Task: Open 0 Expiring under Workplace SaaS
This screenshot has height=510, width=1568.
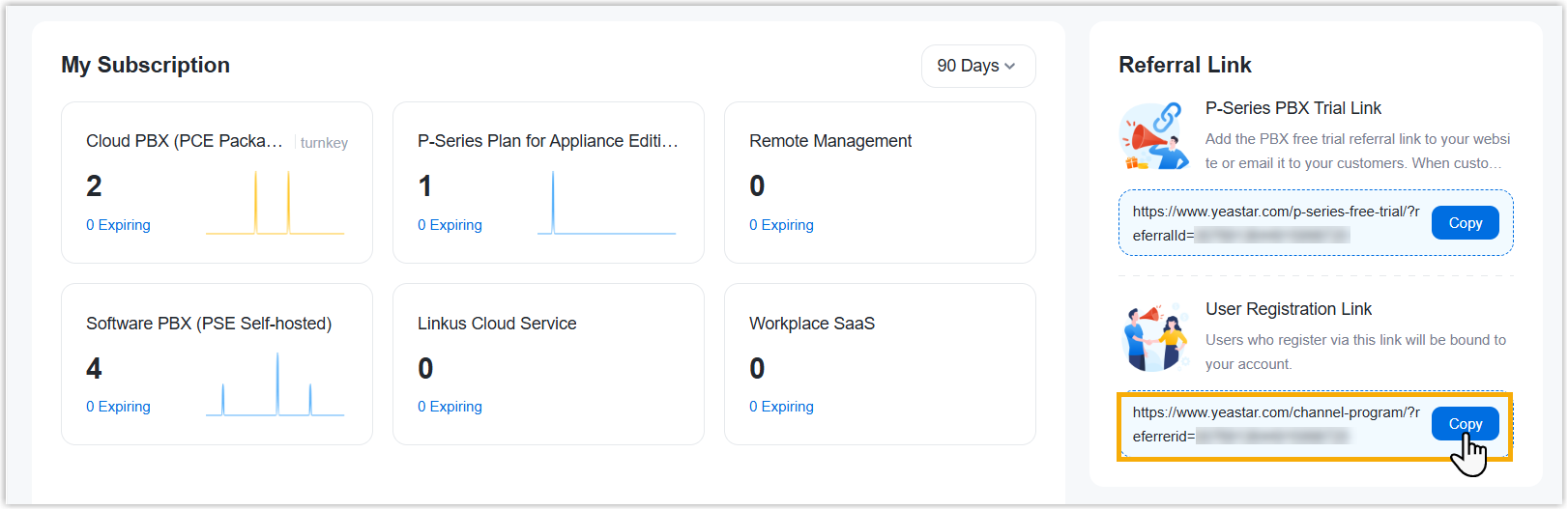Action: tap(781, 407)
